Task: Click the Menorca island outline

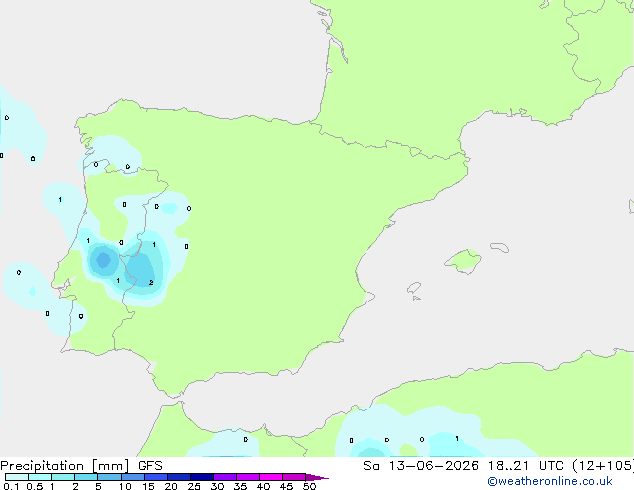Action: click(499, 247)
